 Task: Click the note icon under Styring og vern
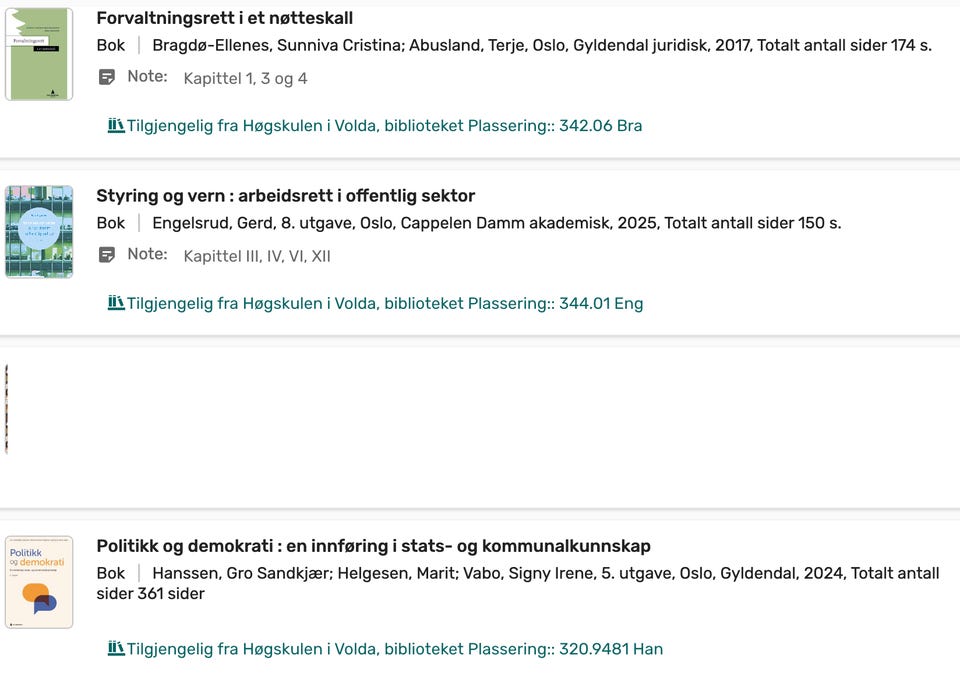107,255
